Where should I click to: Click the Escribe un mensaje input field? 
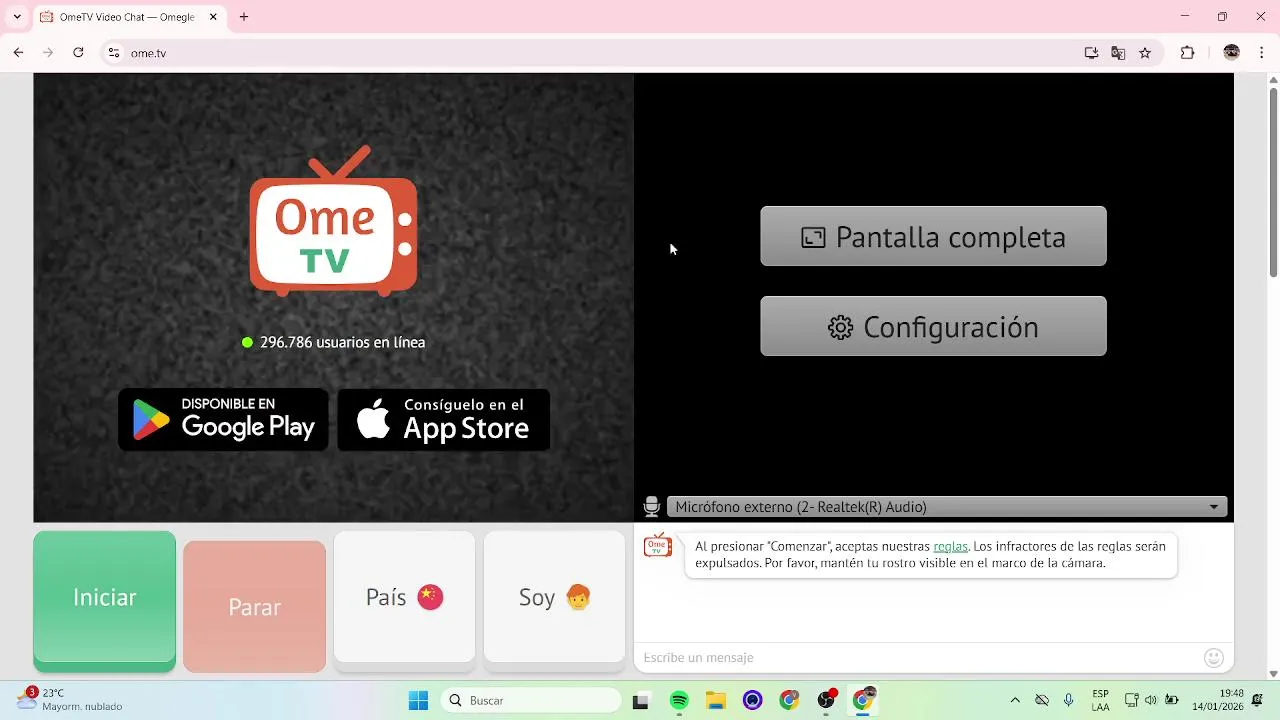pos(918,657)
